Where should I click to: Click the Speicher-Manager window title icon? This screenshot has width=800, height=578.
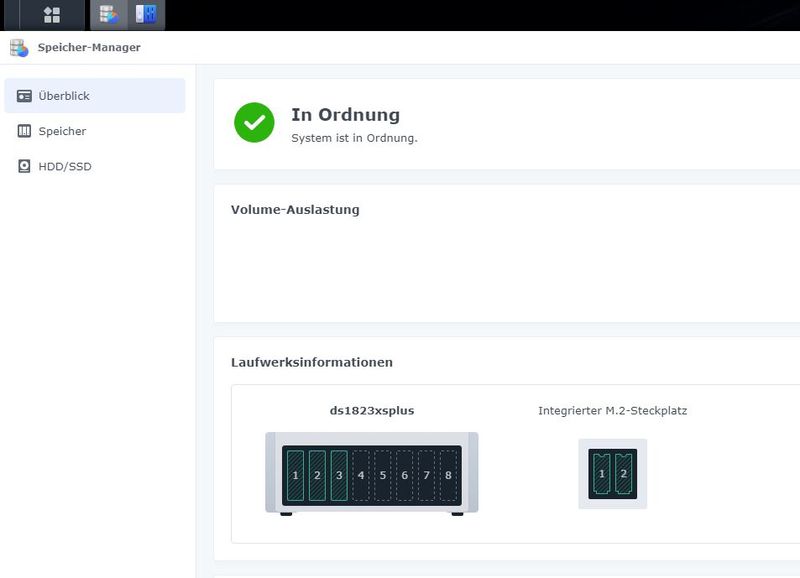pyautogui.click(x=16, y=46)
